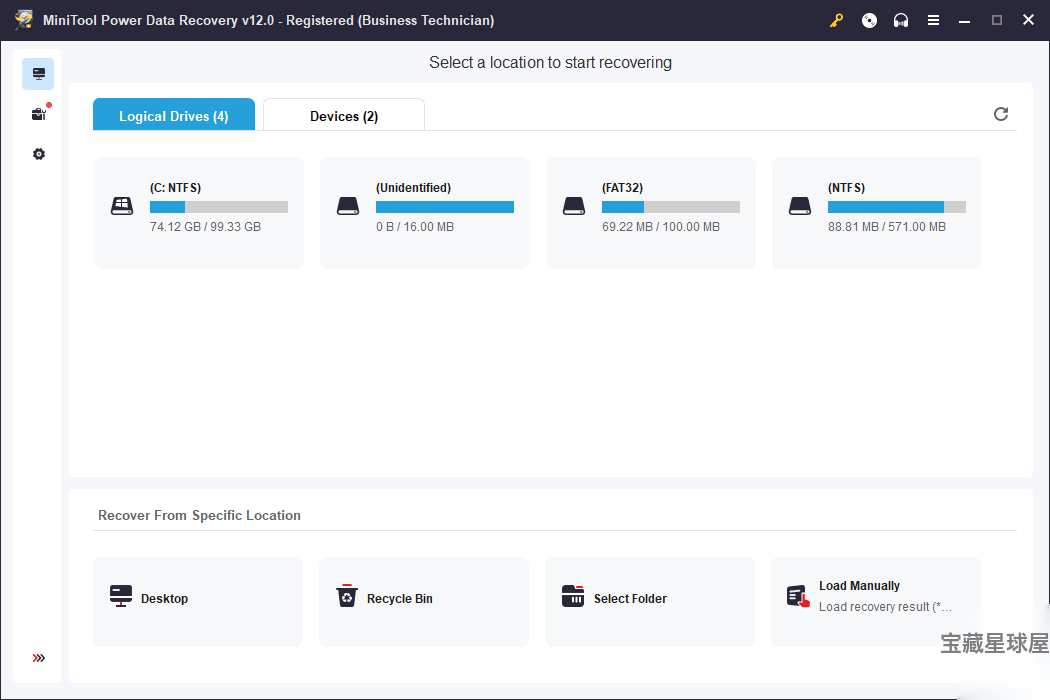Click the Load Manually icon

(798, 596)
